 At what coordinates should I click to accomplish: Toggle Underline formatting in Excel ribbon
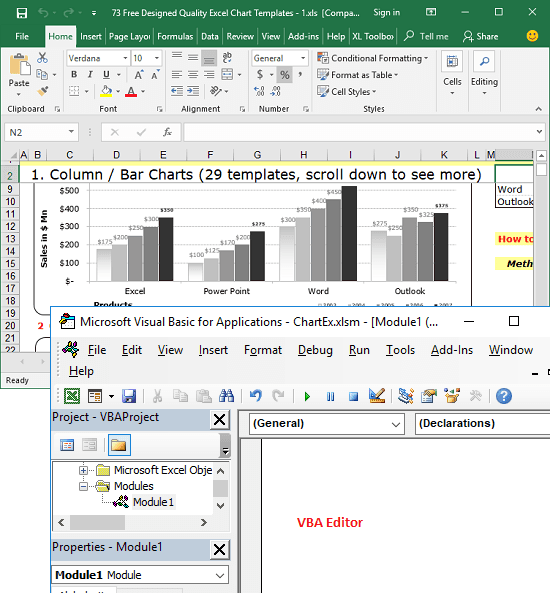pyautogui.click(x=106, y=75)
